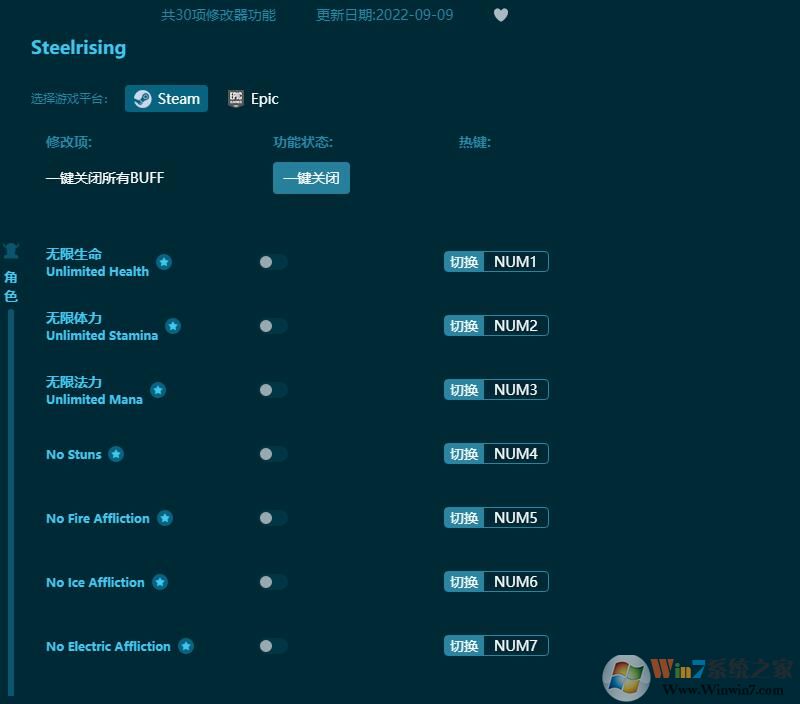Toggle the No Stuns switch
Screen dimensions: 800x704
pos(272,454)
